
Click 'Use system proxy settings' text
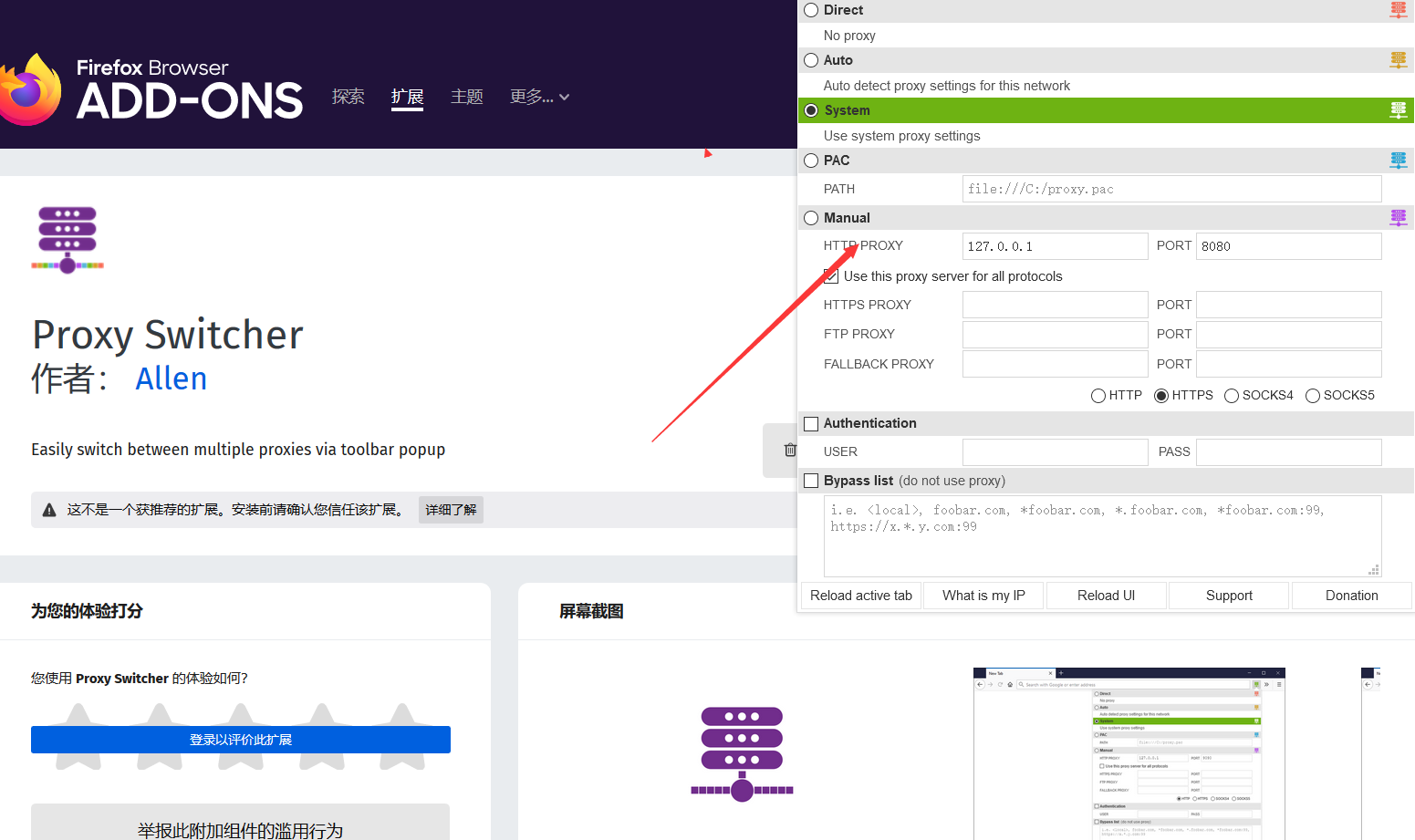tap(902, 136)
